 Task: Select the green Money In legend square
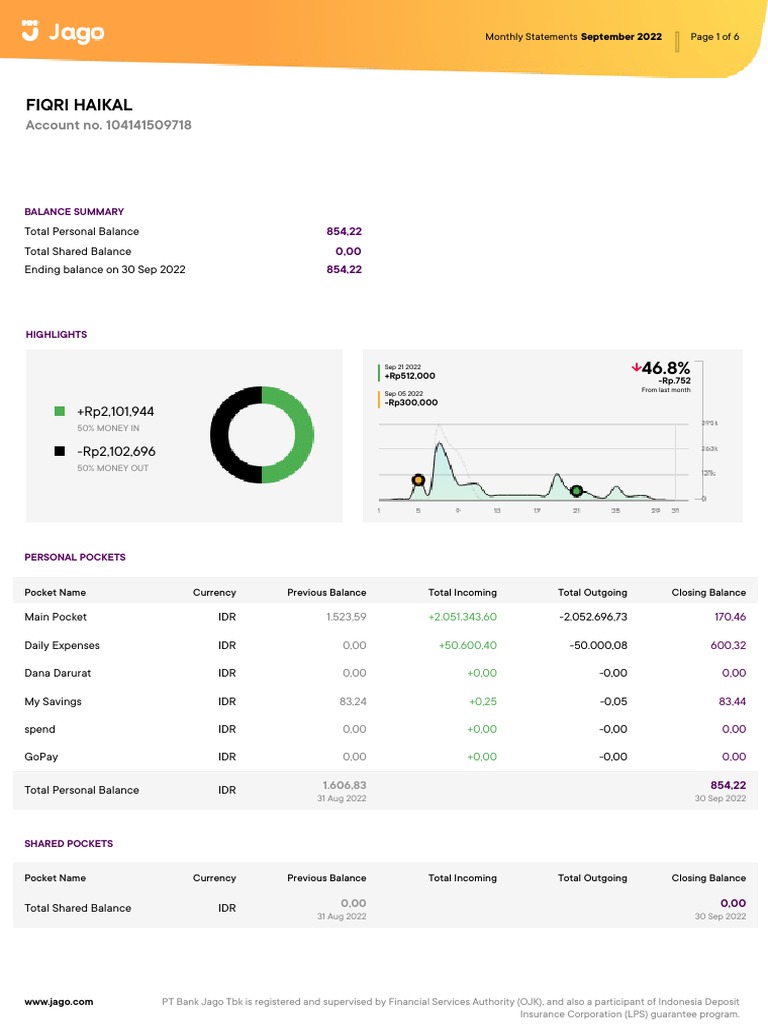tap(60, 411)
